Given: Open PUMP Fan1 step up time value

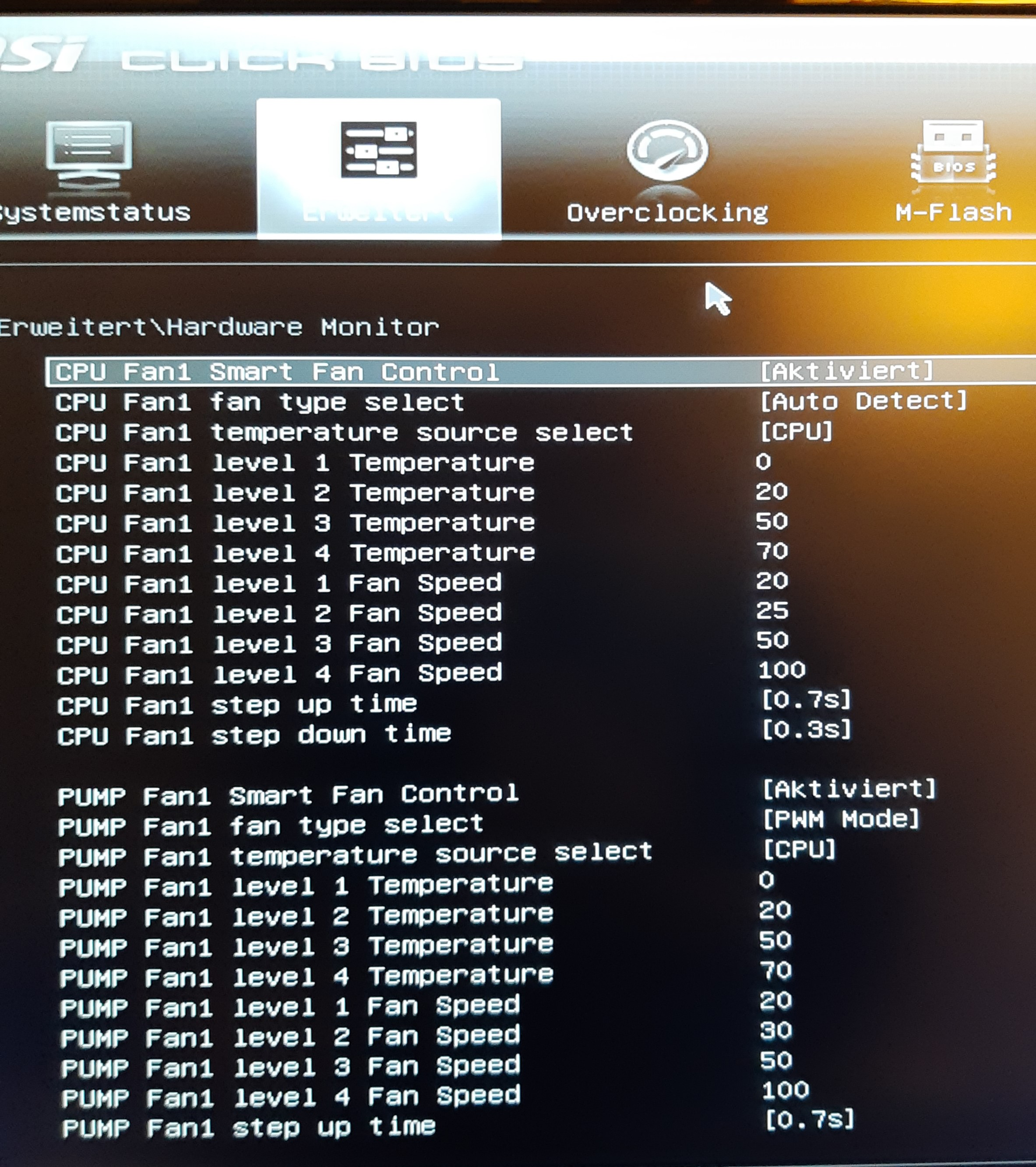Looking at the screenshot, I should pyautogui.click(x=809, y=1120).
